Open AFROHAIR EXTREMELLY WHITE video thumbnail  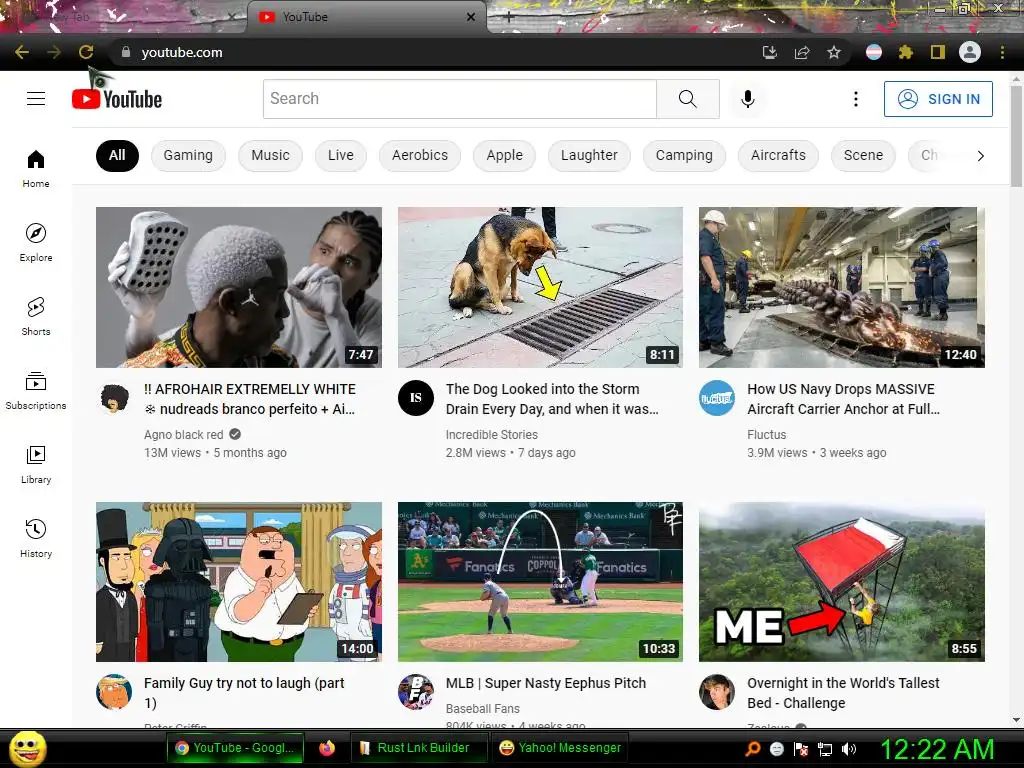click(x=239, y=287)
